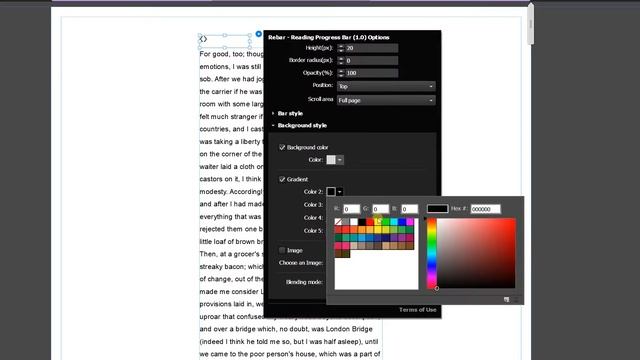The width and height of the screenshot is (640, 360).
Task: Click the Height value field
Action: click(371, 48)
